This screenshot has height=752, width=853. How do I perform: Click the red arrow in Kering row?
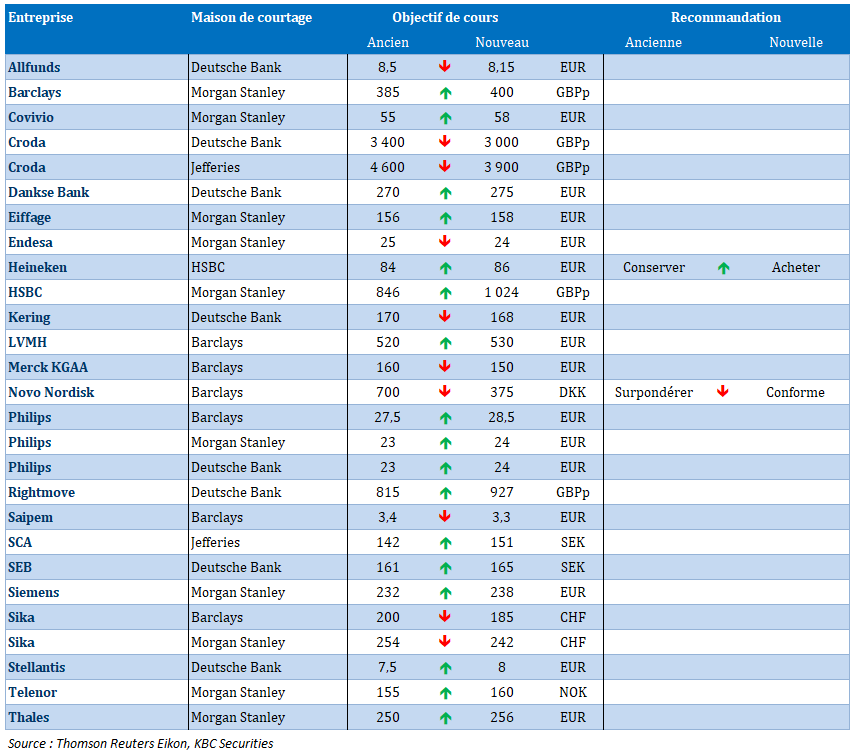tap(445, 317)
